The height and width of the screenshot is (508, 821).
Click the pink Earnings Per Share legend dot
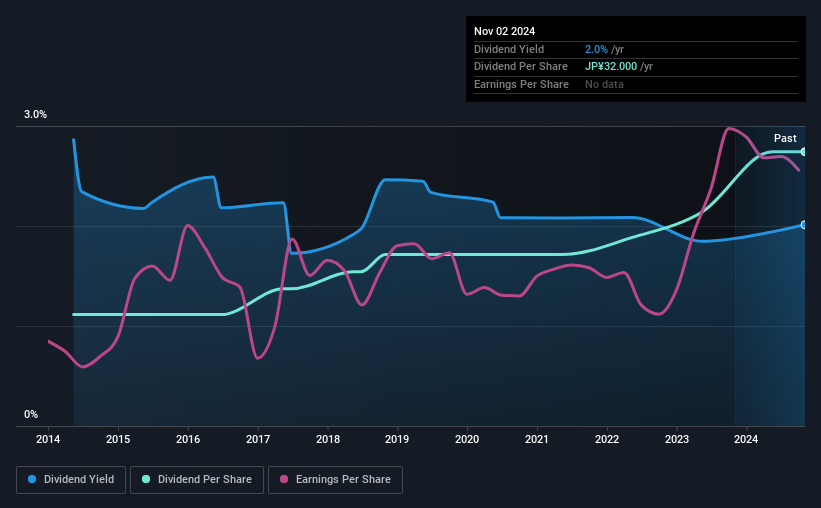point(284,479)
